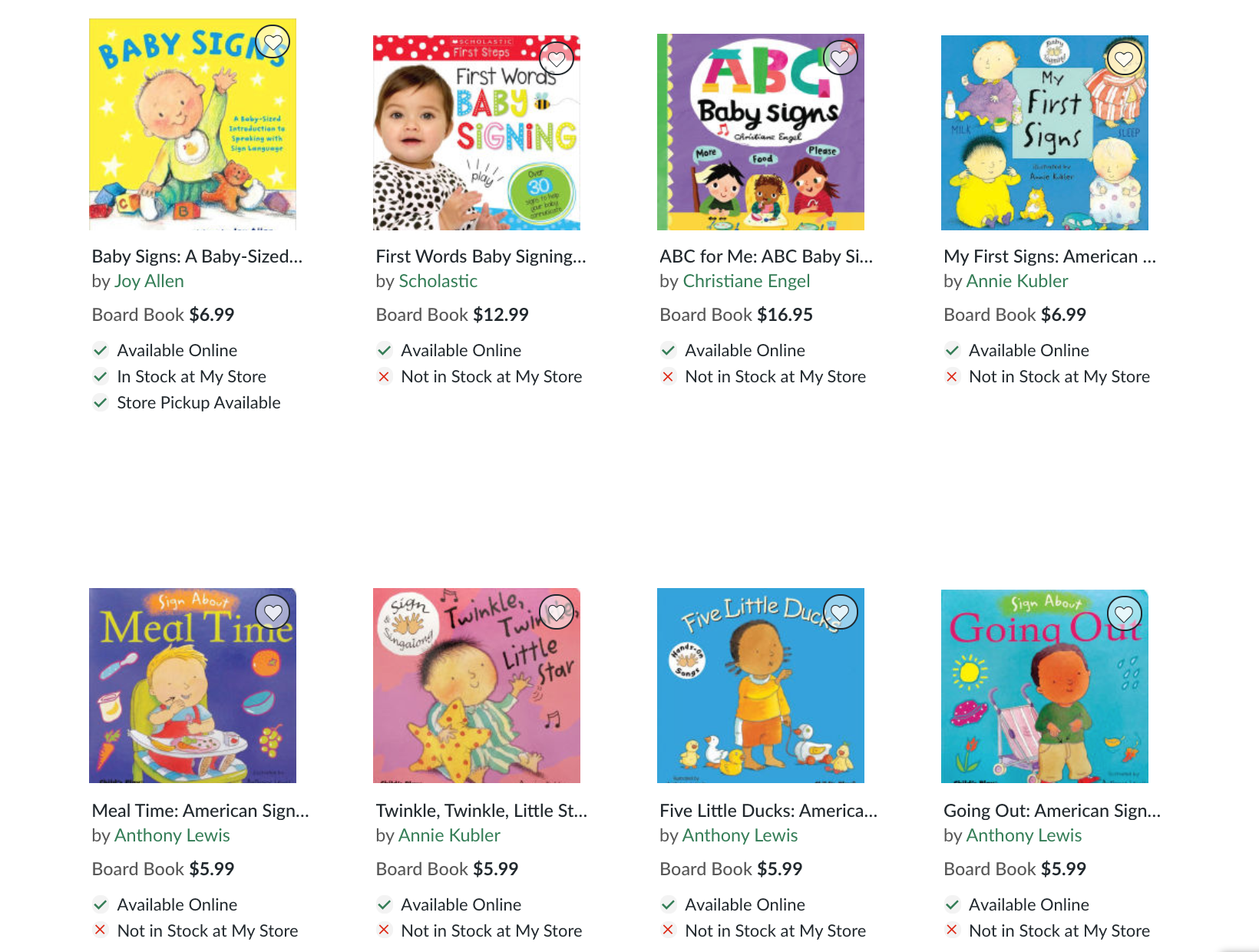Image resolution: width=1259 pixels, height=952 pixels.
Task: Open author Joy Allen's page
Action: pyautogui.click(x=149, y=281)
